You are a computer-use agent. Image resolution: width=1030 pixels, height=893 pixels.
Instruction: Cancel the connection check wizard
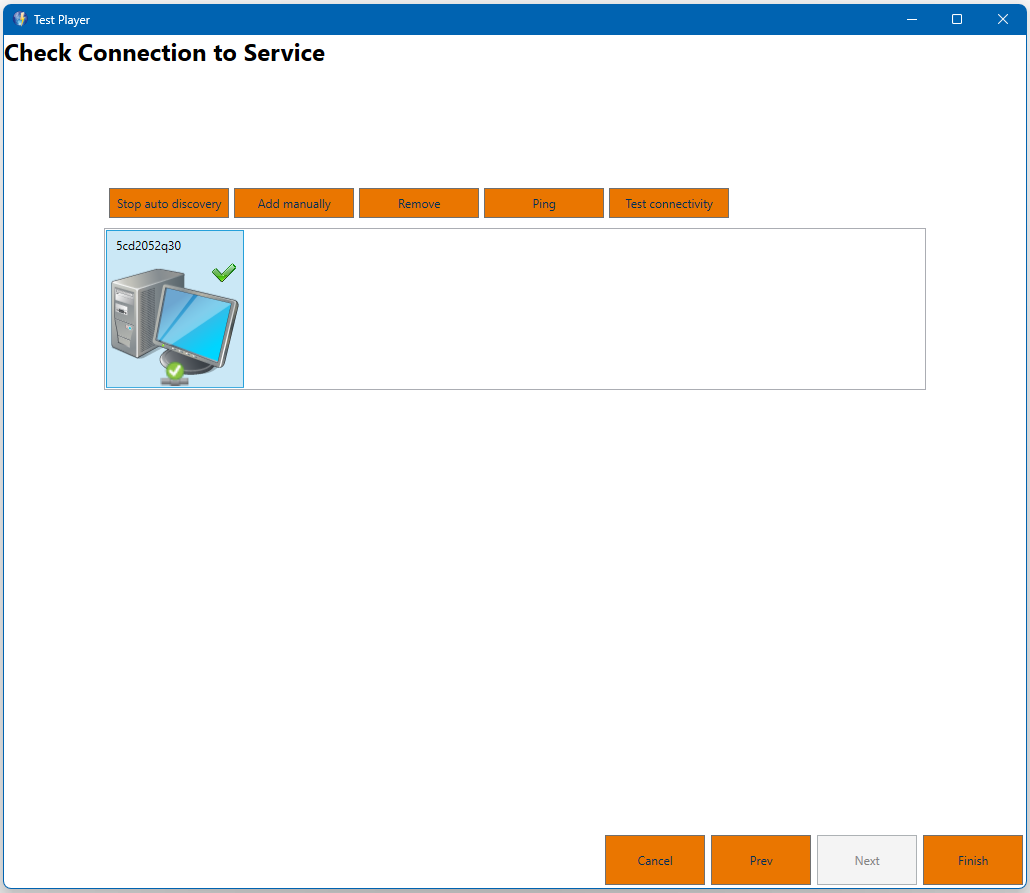point(654,860)
